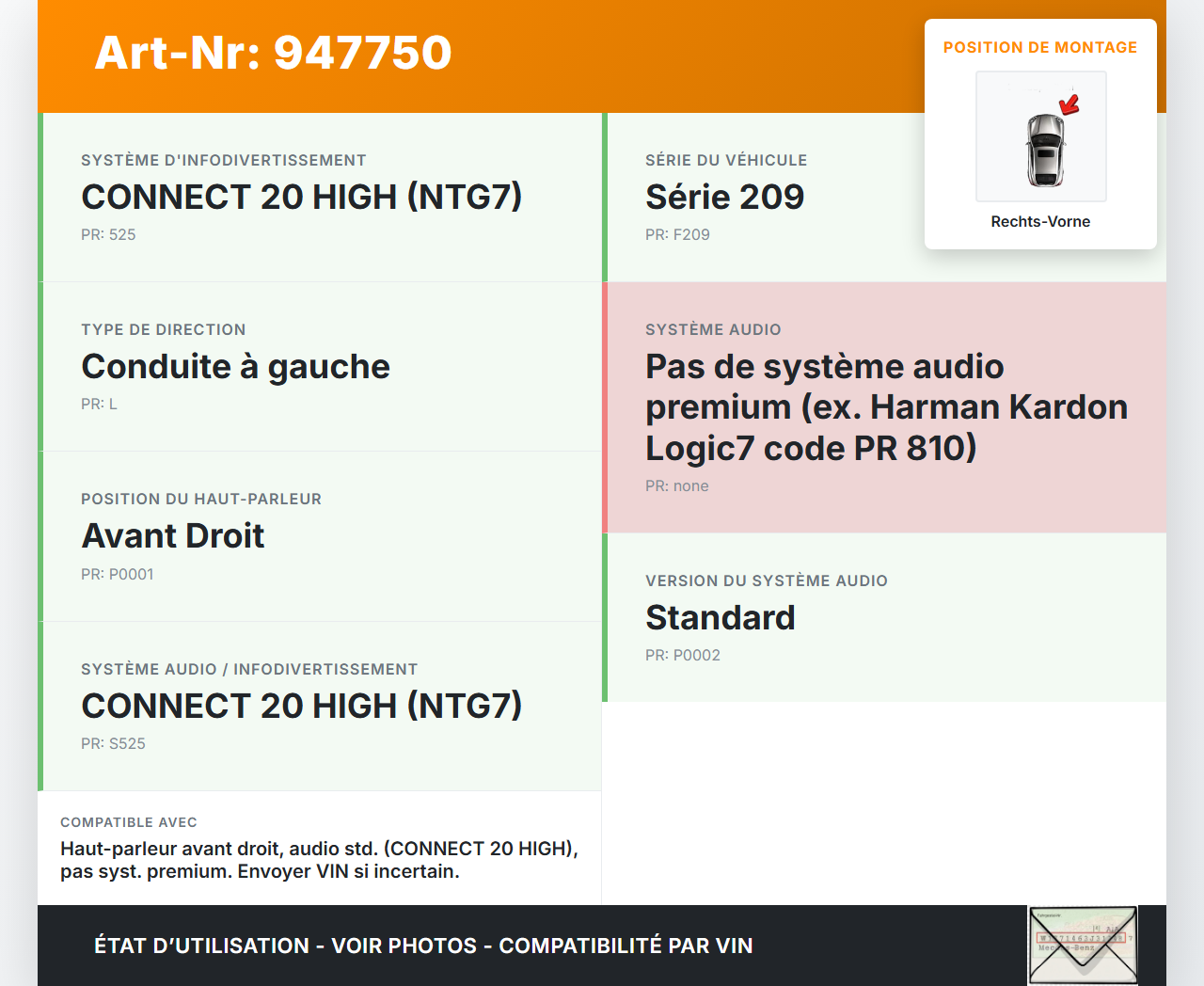
Task: Click the POSITION DE MONTAGE title
Action: tap(1040, 47)
